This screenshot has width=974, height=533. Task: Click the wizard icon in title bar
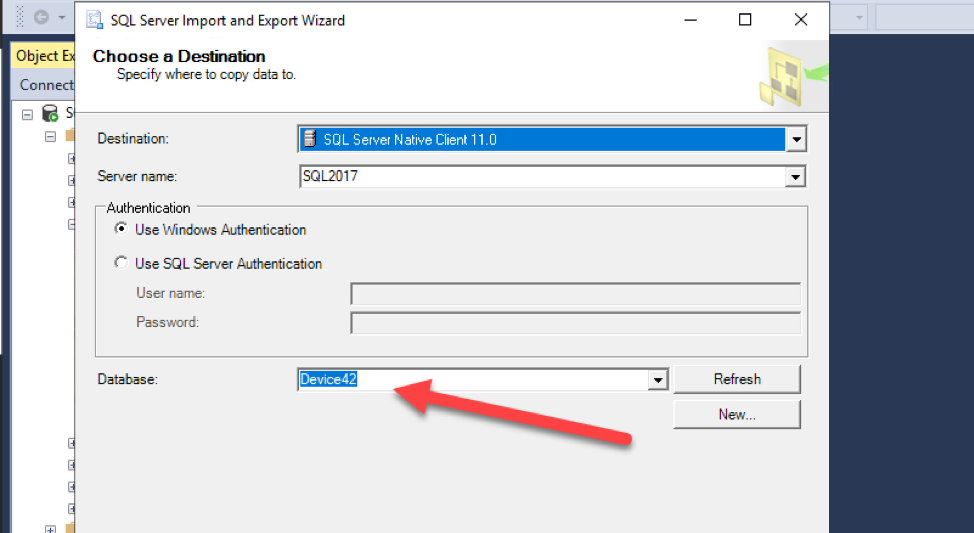93,19
